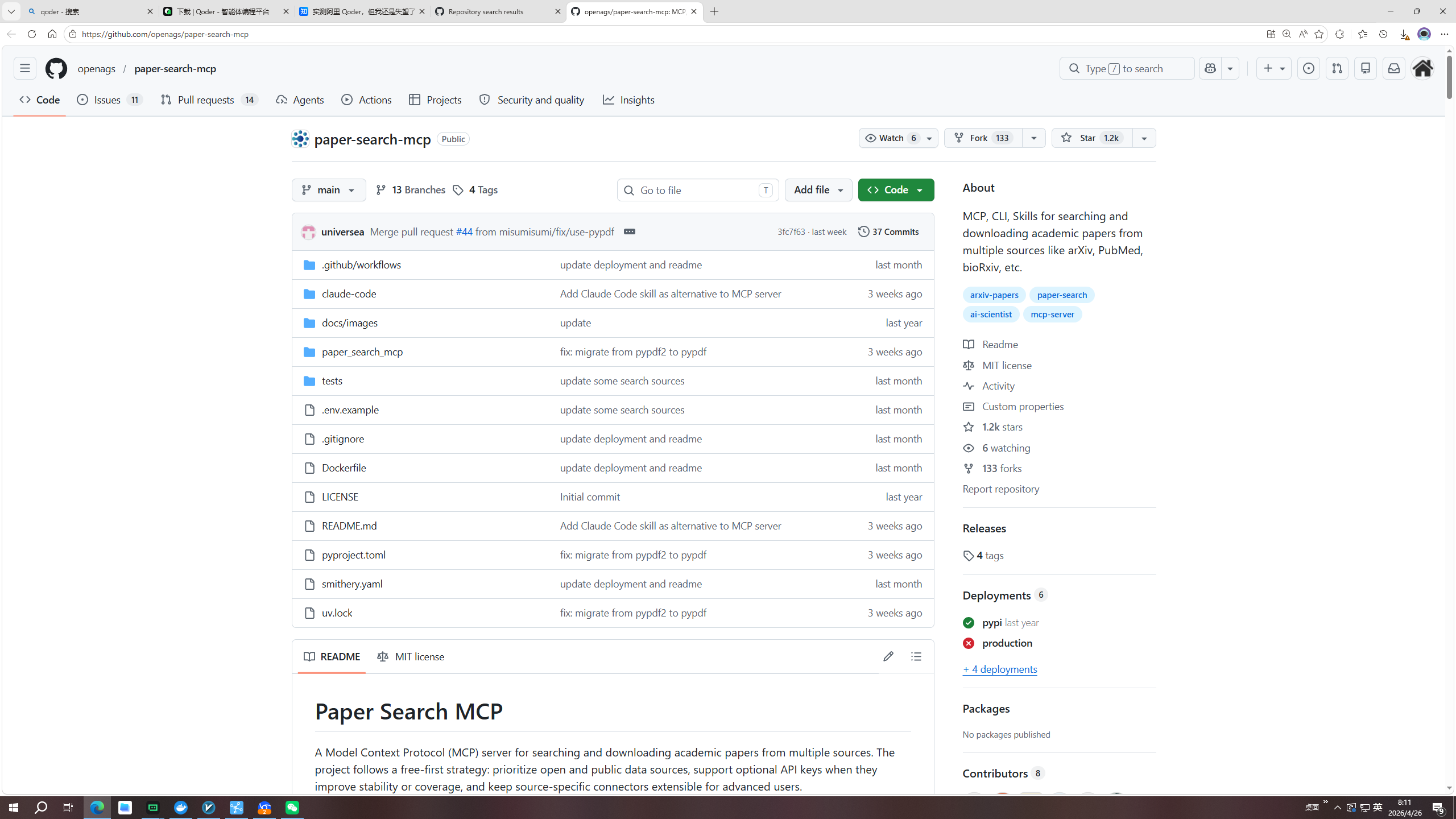Switch to the MIT license tab

pos(411,656)
